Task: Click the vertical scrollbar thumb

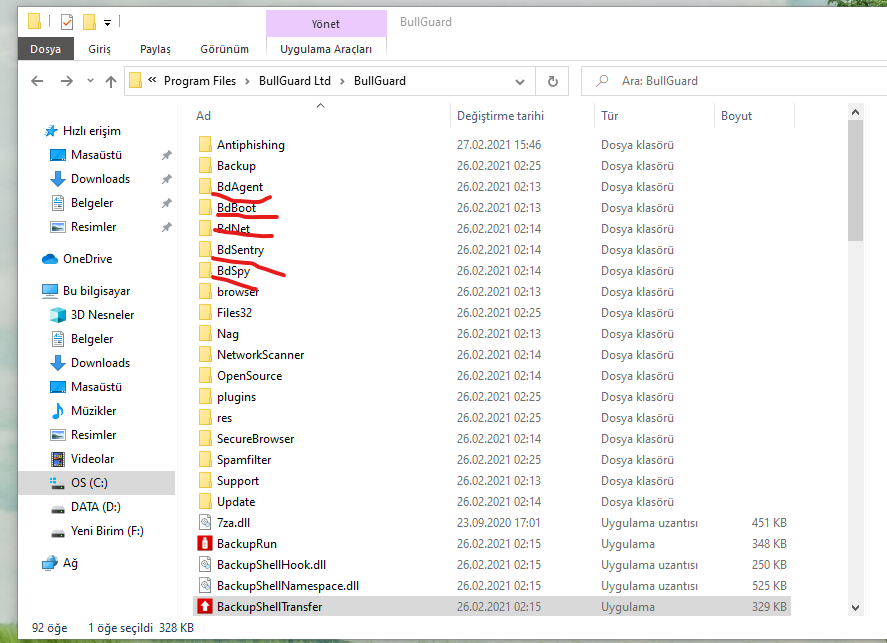Action: (855, 181)
